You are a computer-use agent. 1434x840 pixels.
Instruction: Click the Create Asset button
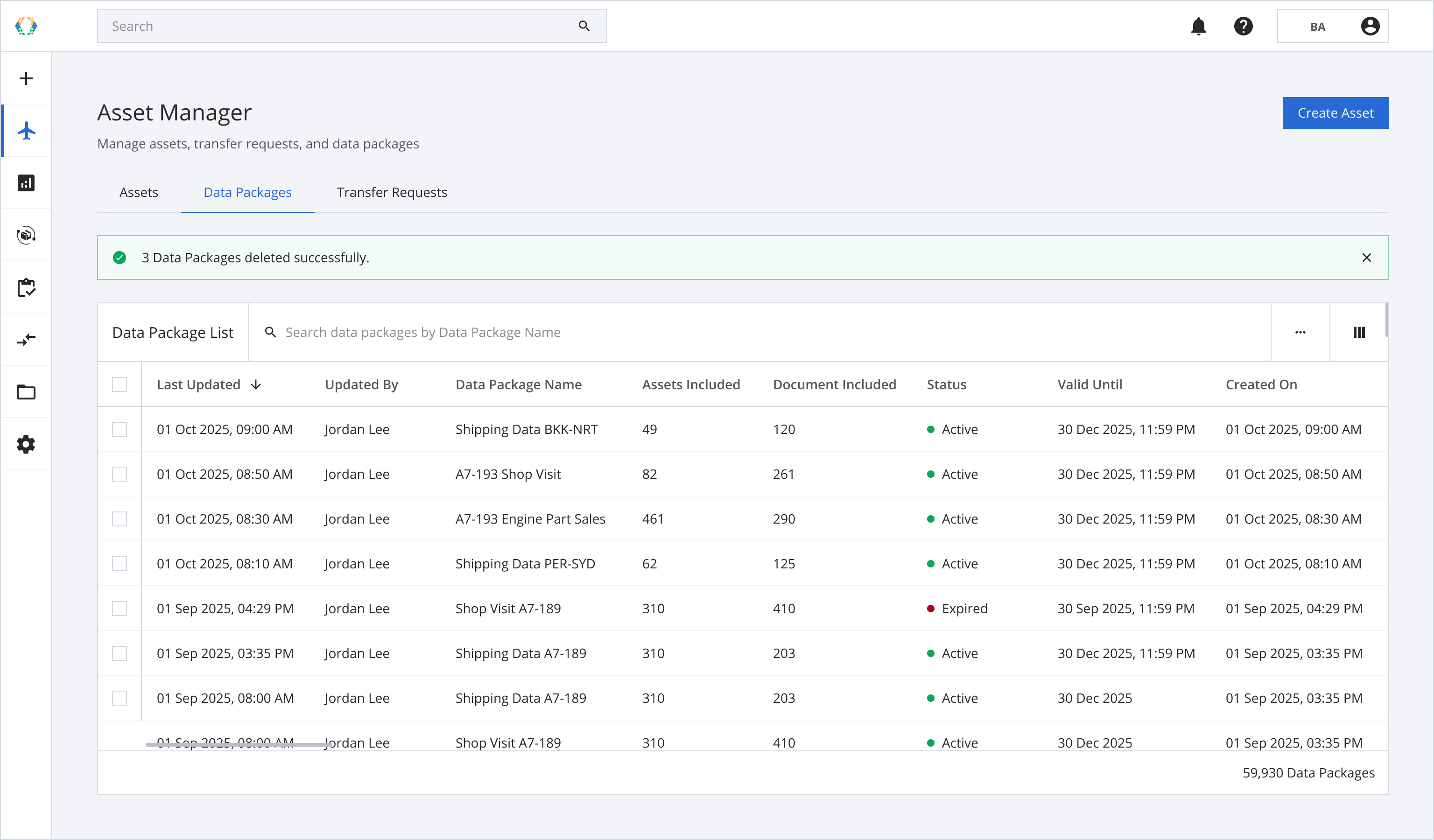tap(1335, 113)
